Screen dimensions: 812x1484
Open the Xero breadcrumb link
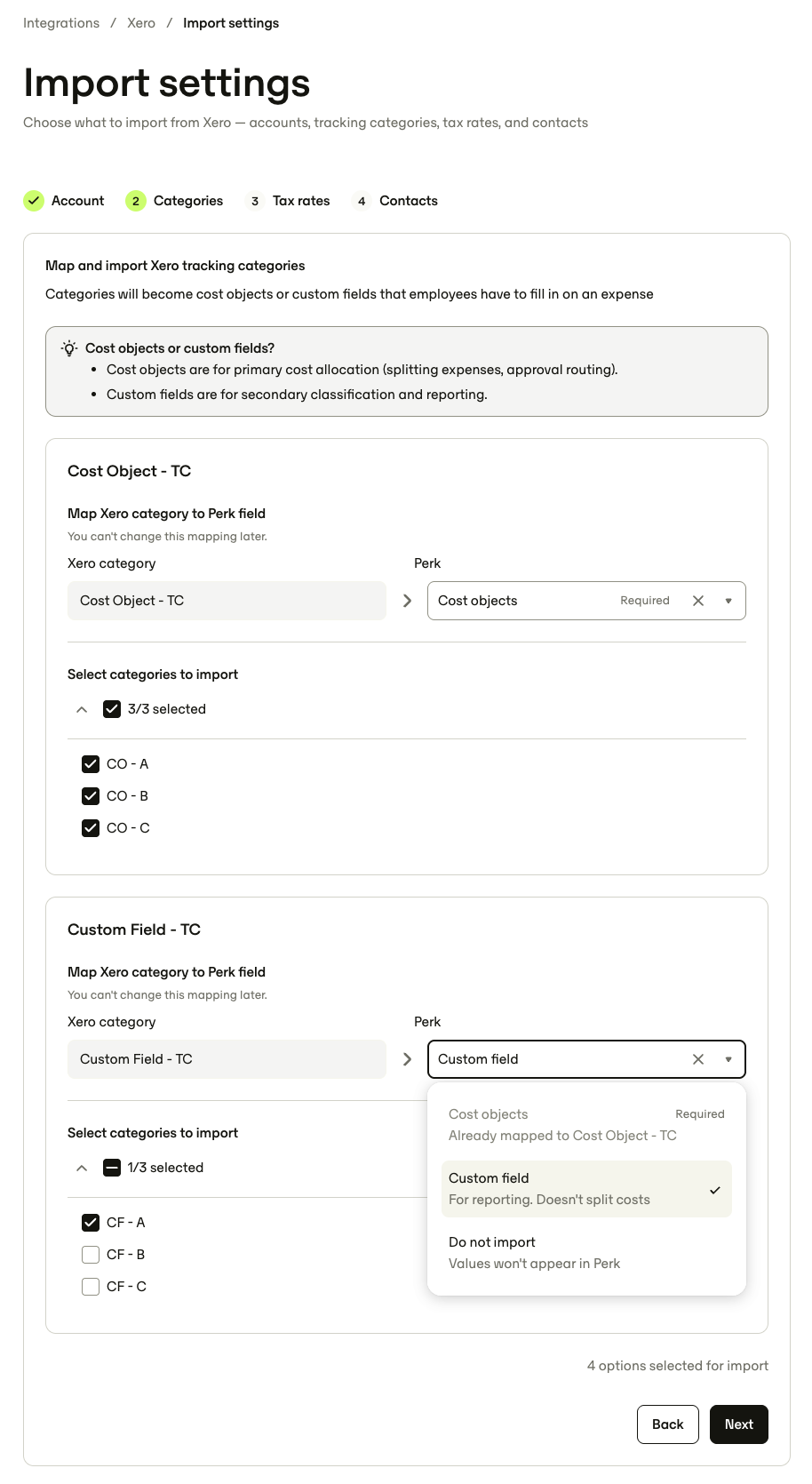[141, 23]
